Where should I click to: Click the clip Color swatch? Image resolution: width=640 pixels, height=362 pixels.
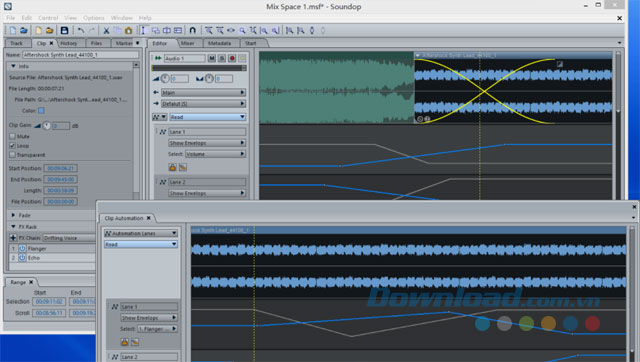coord(41,111)
